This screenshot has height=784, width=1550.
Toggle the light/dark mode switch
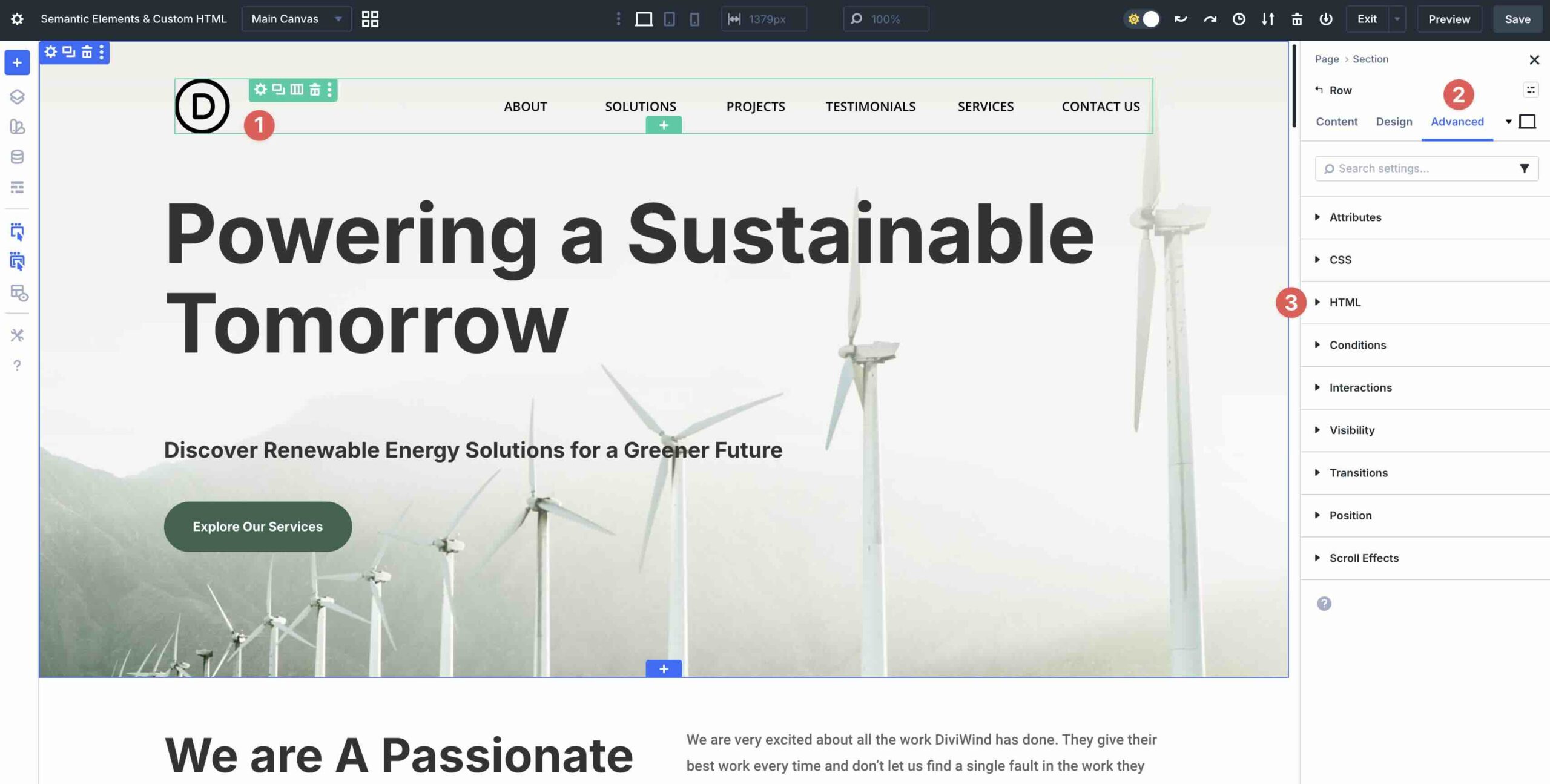(1143, 19)
